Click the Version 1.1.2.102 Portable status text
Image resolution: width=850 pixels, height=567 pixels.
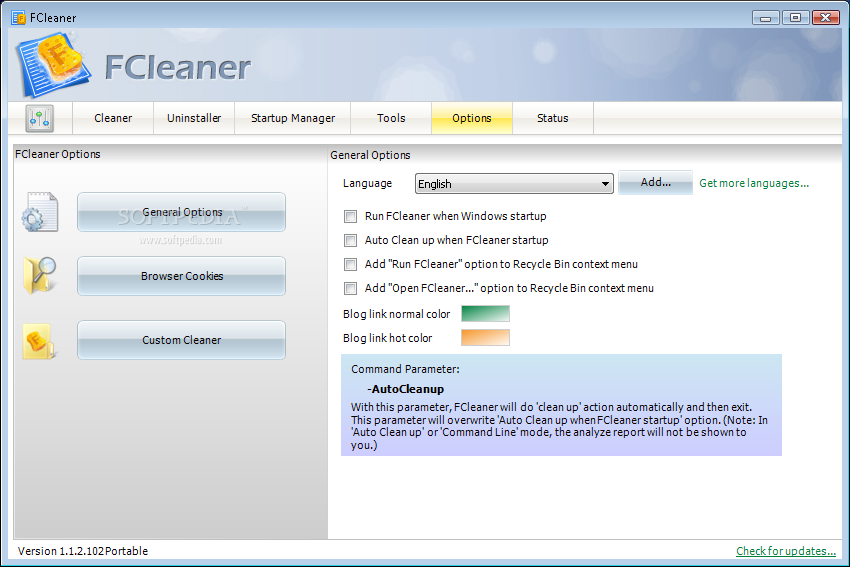point(83,551)
